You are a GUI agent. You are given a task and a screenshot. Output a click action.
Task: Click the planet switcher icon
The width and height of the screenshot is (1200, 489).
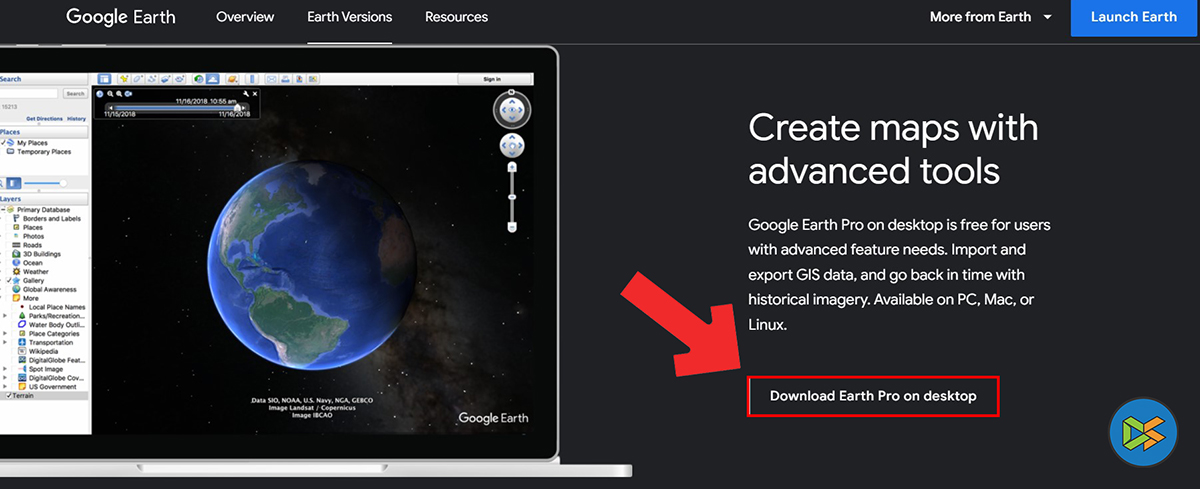coord(232,79)
